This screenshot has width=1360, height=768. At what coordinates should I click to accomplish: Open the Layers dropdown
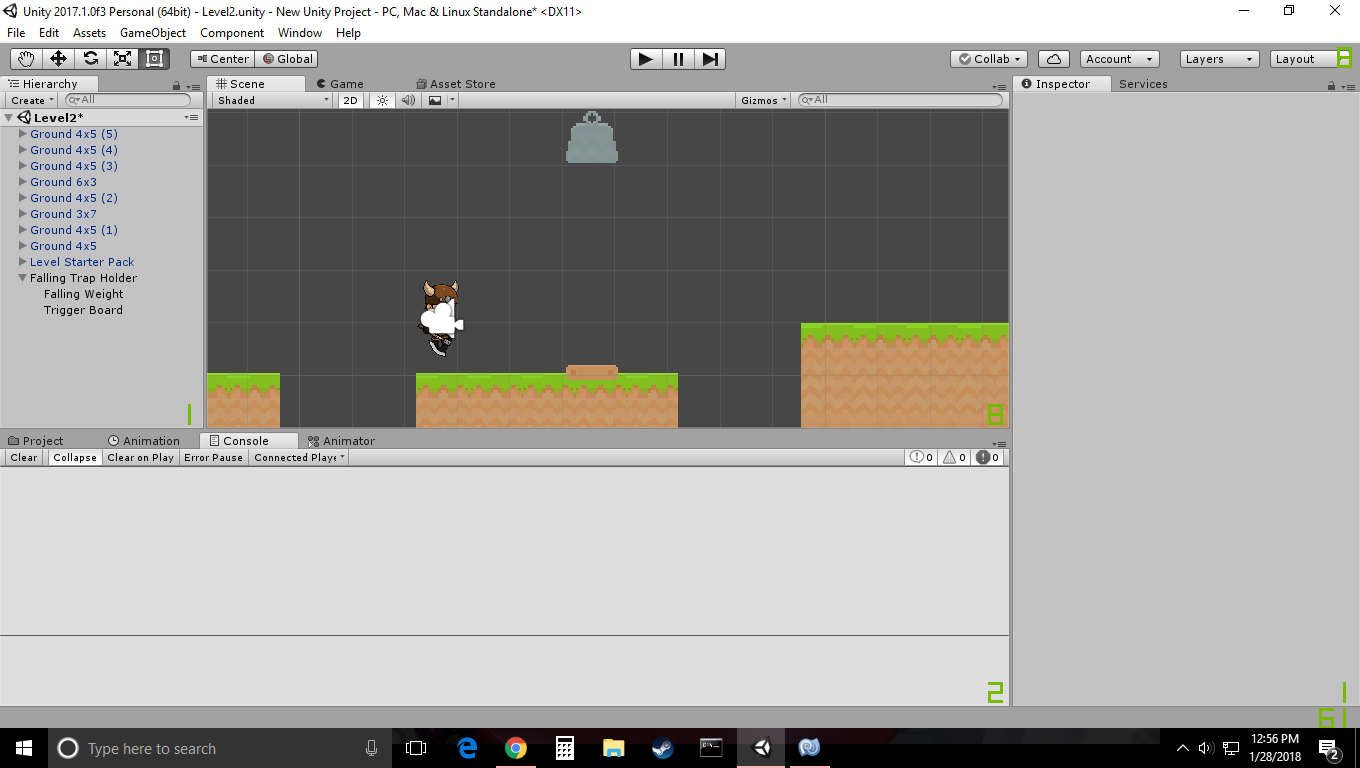[1219, 59]
